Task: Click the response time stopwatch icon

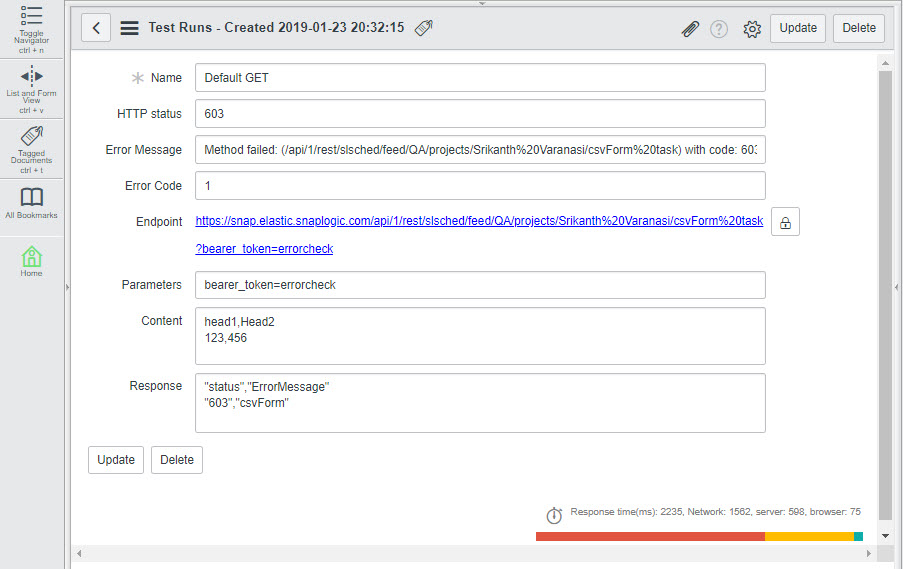Action: tap(554, 515)
